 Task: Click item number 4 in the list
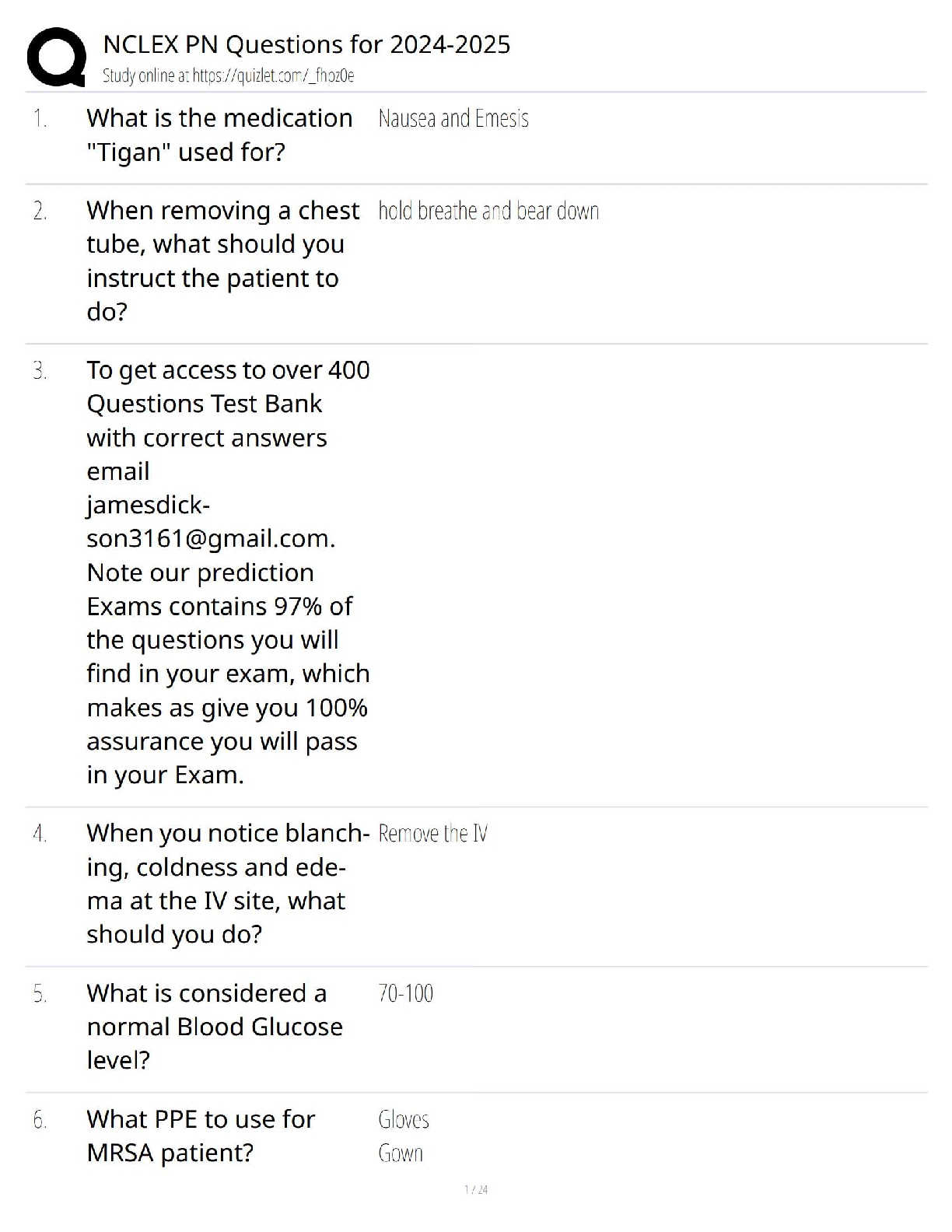(40, 834)
